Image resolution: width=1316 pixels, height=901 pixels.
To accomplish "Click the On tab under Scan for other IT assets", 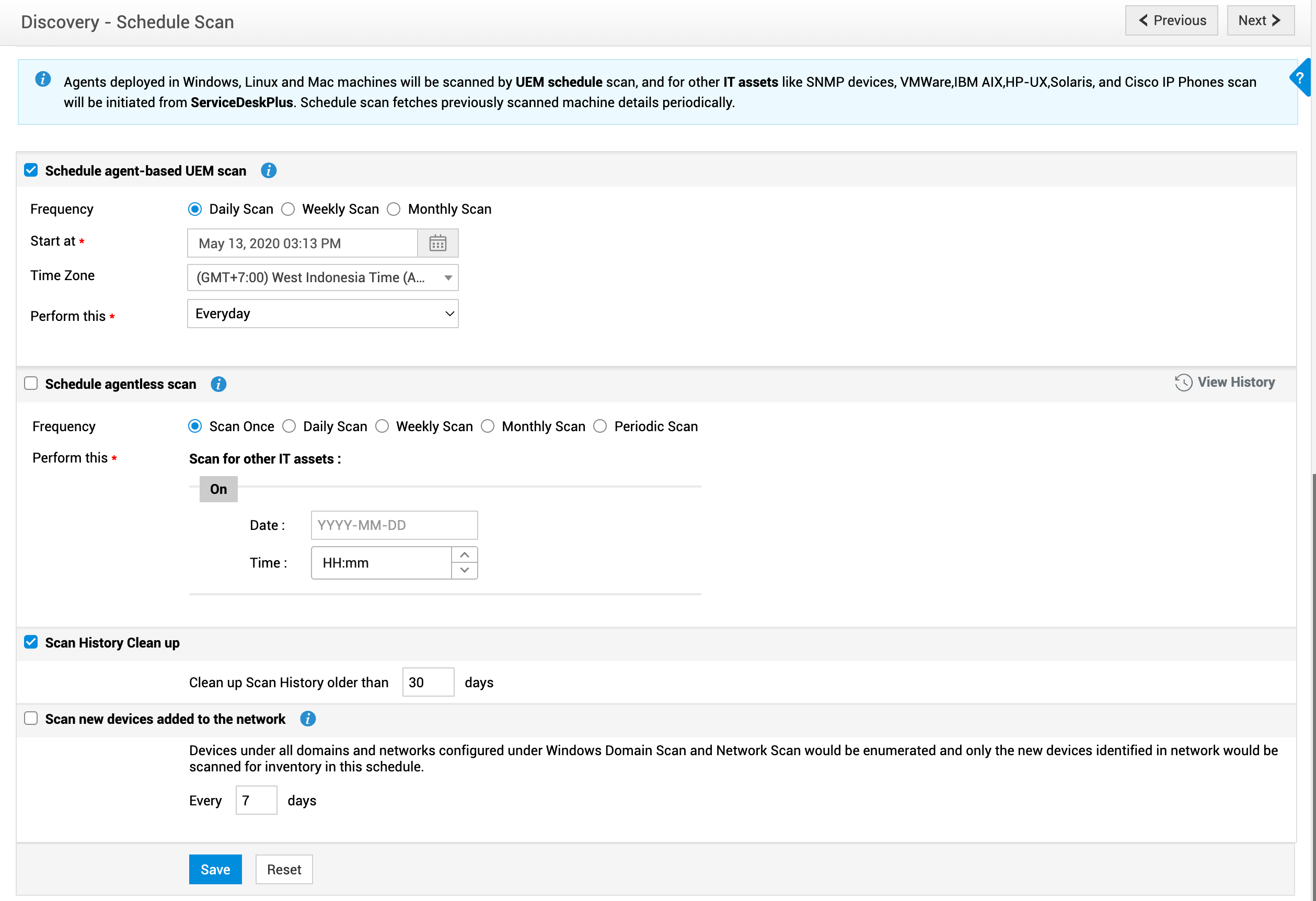I will tap(218, 489).
